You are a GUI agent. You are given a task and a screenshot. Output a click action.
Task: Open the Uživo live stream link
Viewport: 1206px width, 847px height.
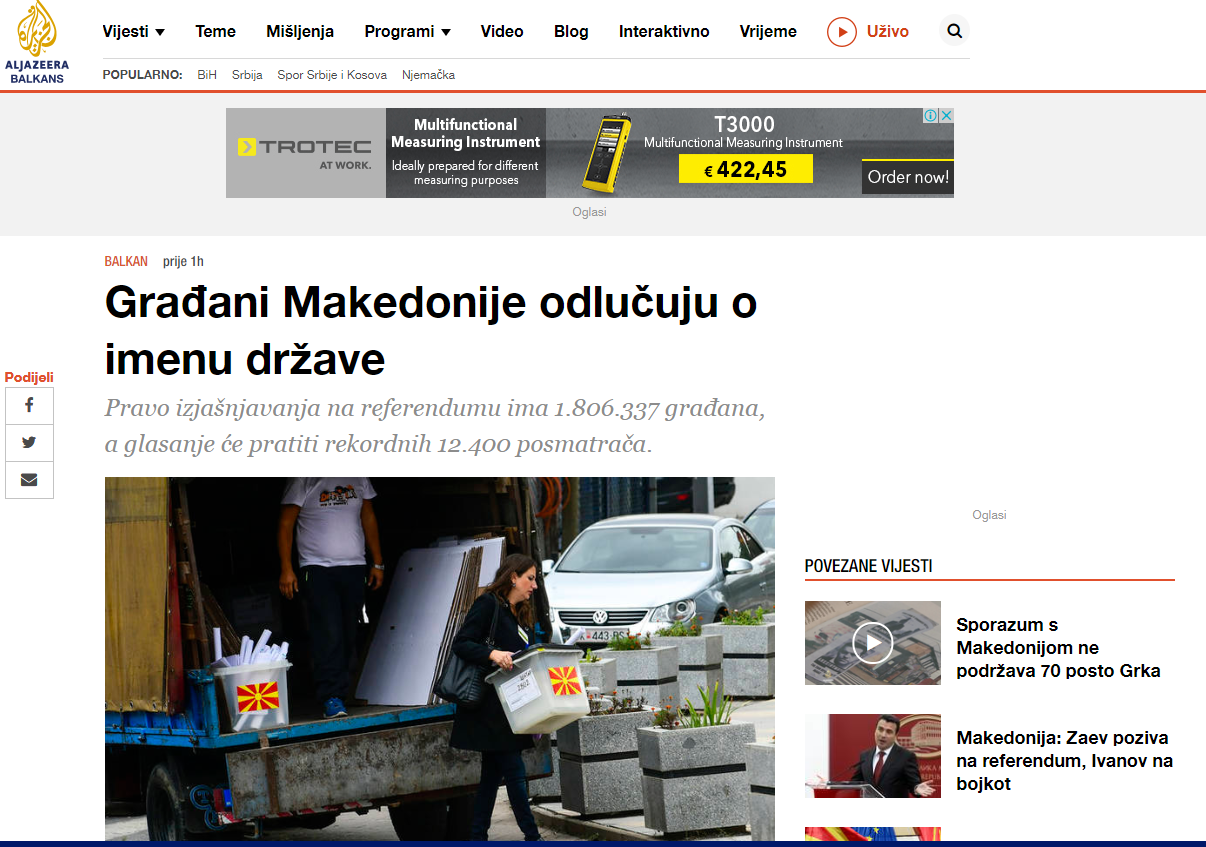point(888,31)
